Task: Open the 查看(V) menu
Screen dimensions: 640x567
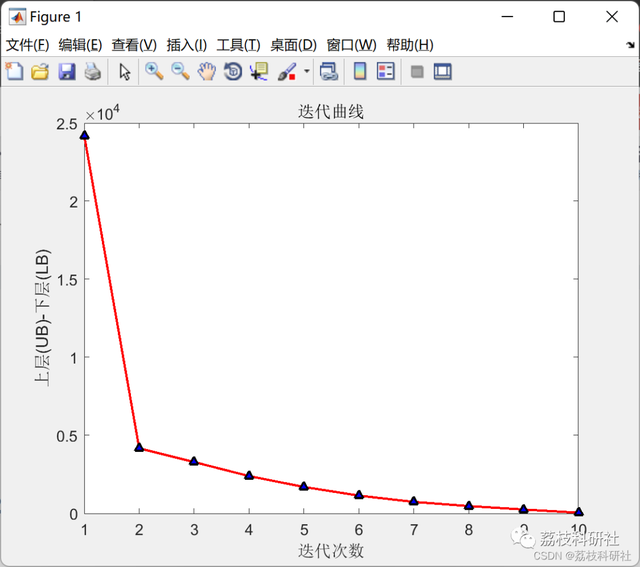Action: click(x=134, y=45)
